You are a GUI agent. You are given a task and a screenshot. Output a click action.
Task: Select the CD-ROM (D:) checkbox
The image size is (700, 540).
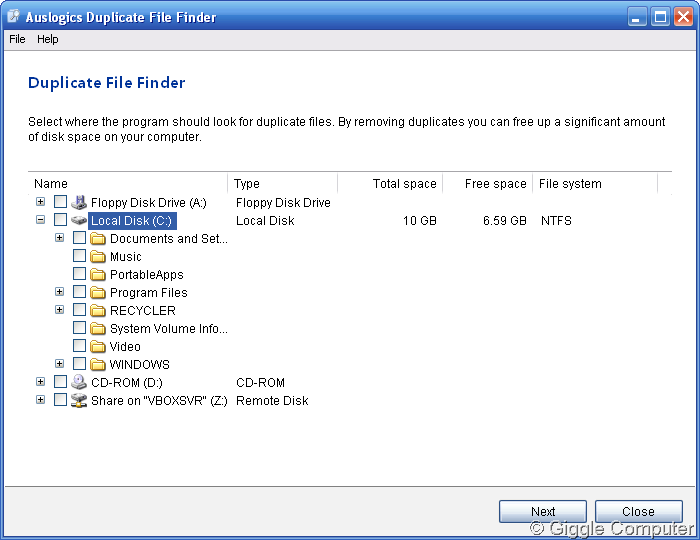pos(60,382)
